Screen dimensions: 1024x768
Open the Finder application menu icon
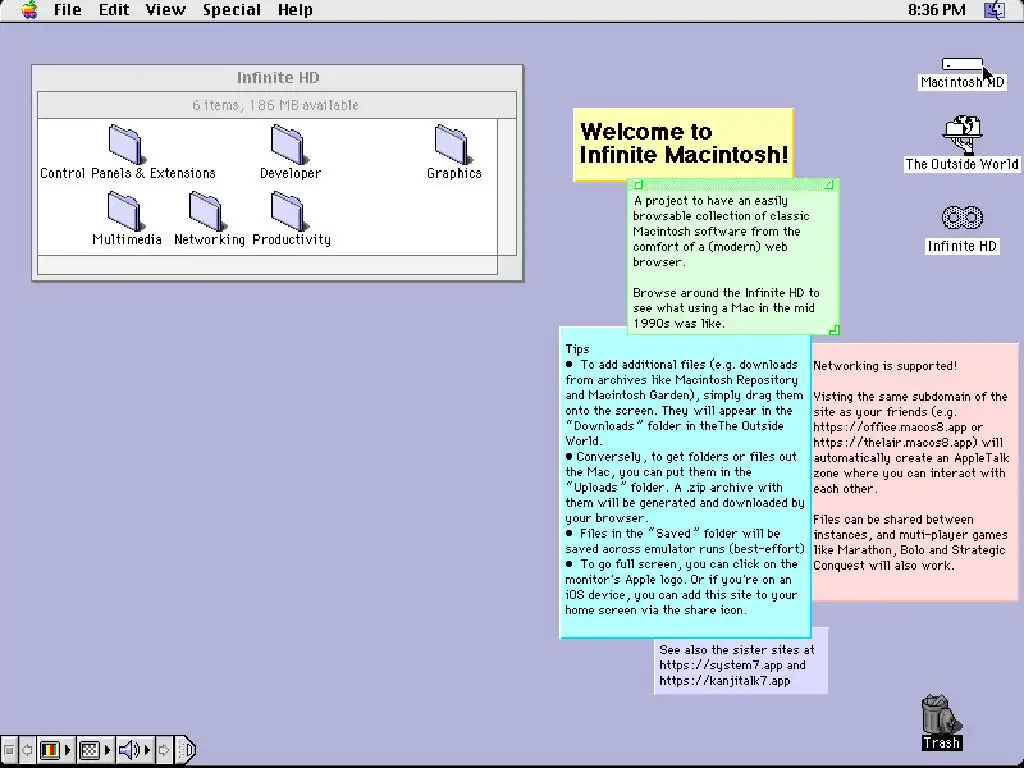coord(995,10)
